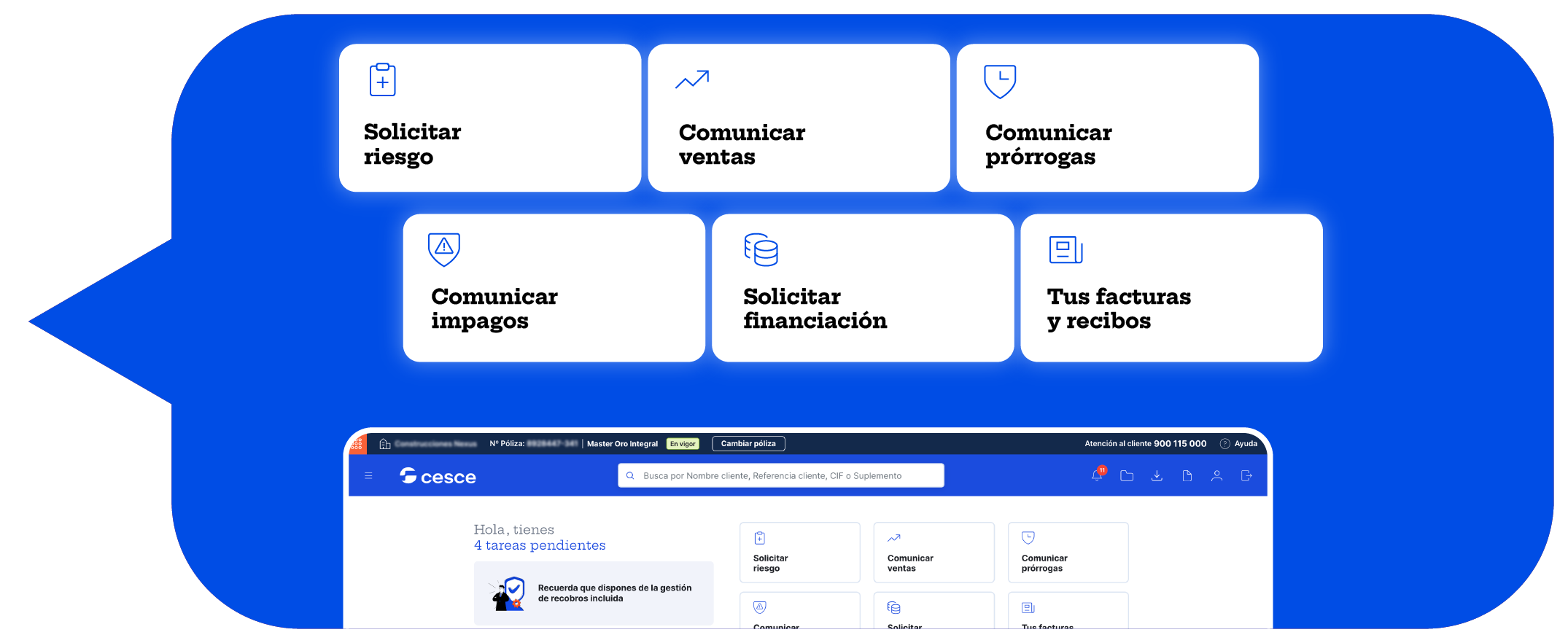
Task: Choose the large Solicitar financiación card
Action: (x=863, y=288)
